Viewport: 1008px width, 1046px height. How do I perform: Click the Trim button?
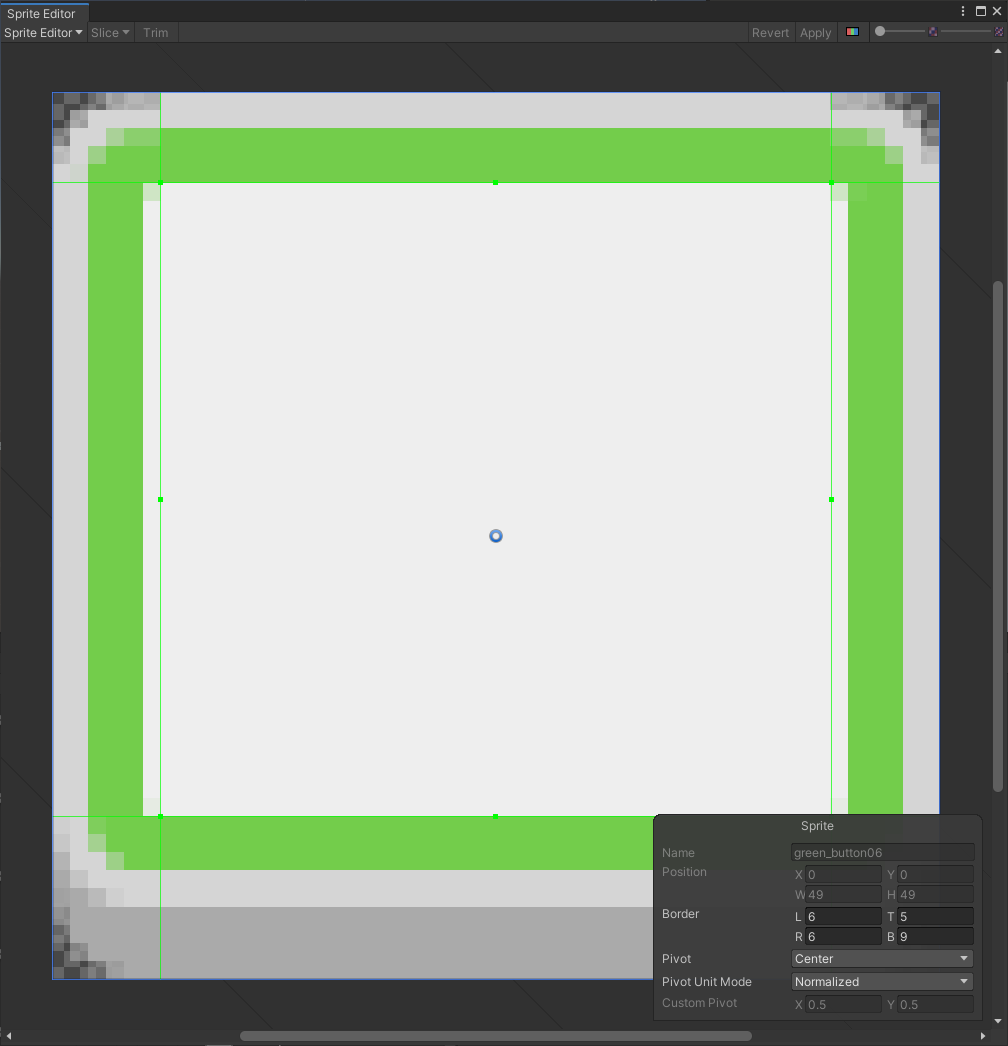click(x=155, y=33)
